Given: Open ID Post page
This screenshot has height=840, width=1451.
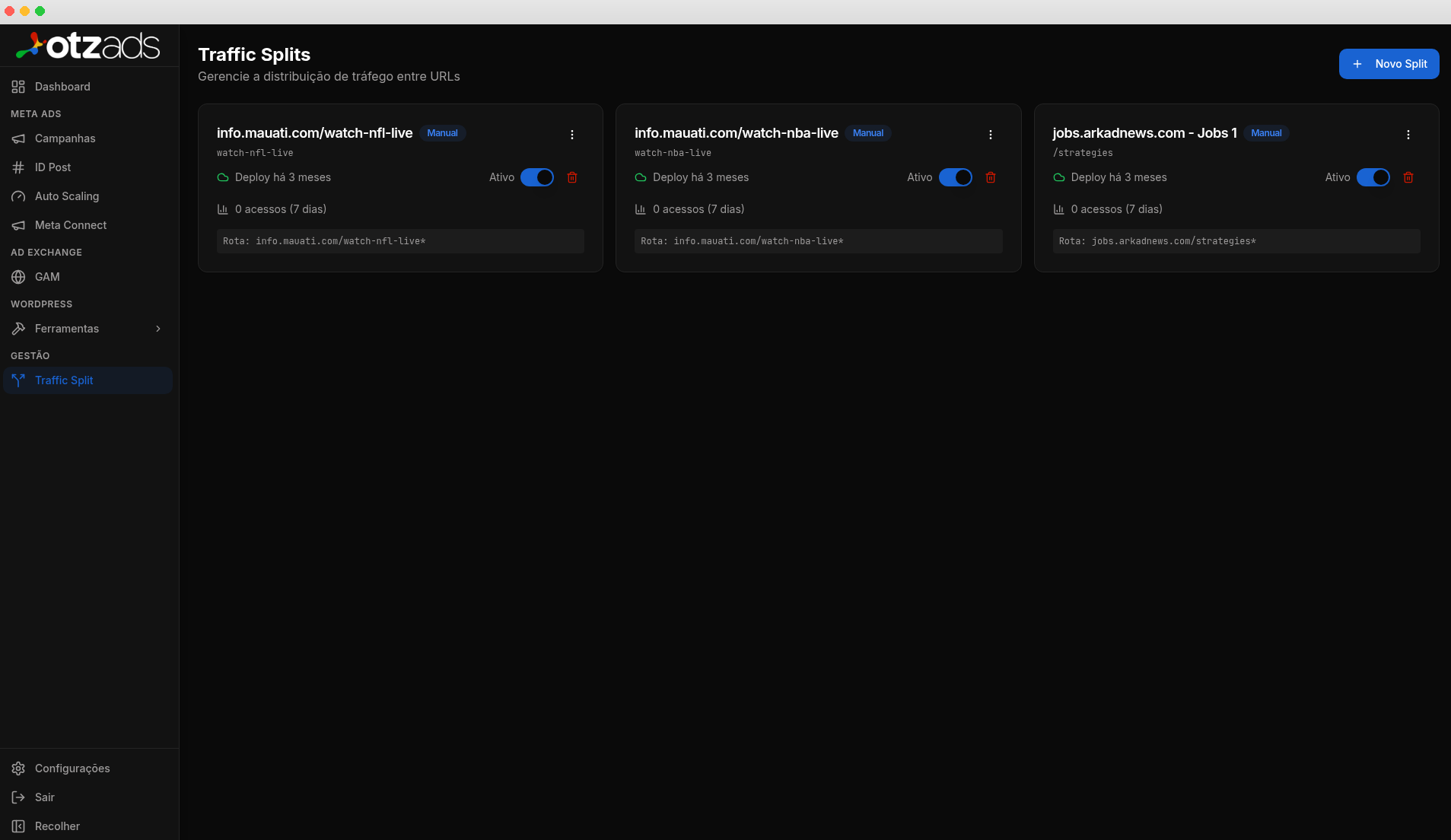Looking at the screenshot, I should point(88,167).
